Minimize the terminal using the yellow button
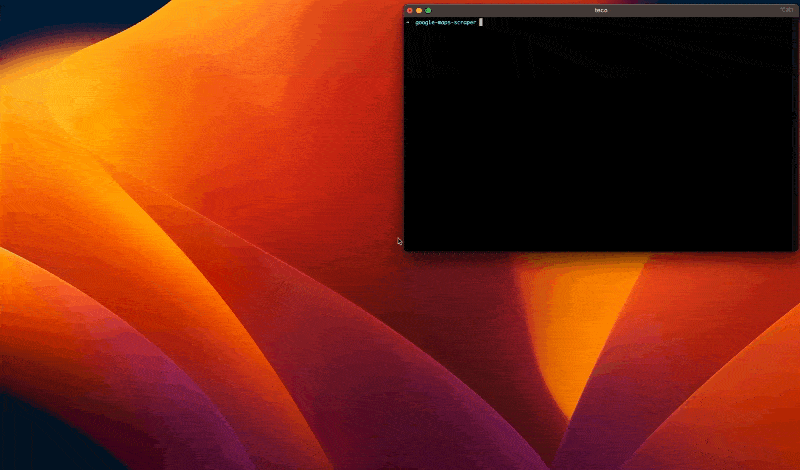800x470 pixels. click(x=418, y=10)
